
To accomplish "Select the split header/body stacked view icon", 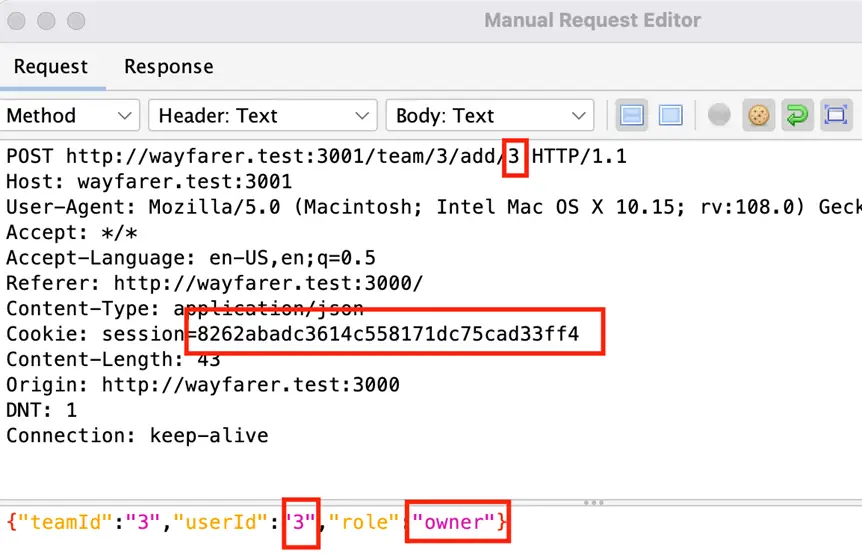I will [x=632, y=115].
